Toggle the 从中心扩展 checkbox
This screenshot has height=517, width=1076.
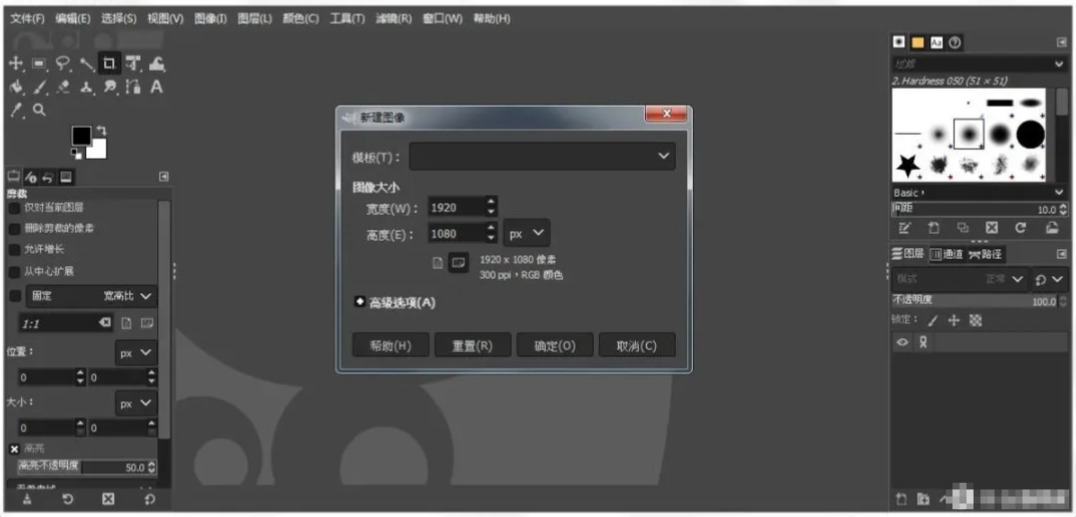14,272
